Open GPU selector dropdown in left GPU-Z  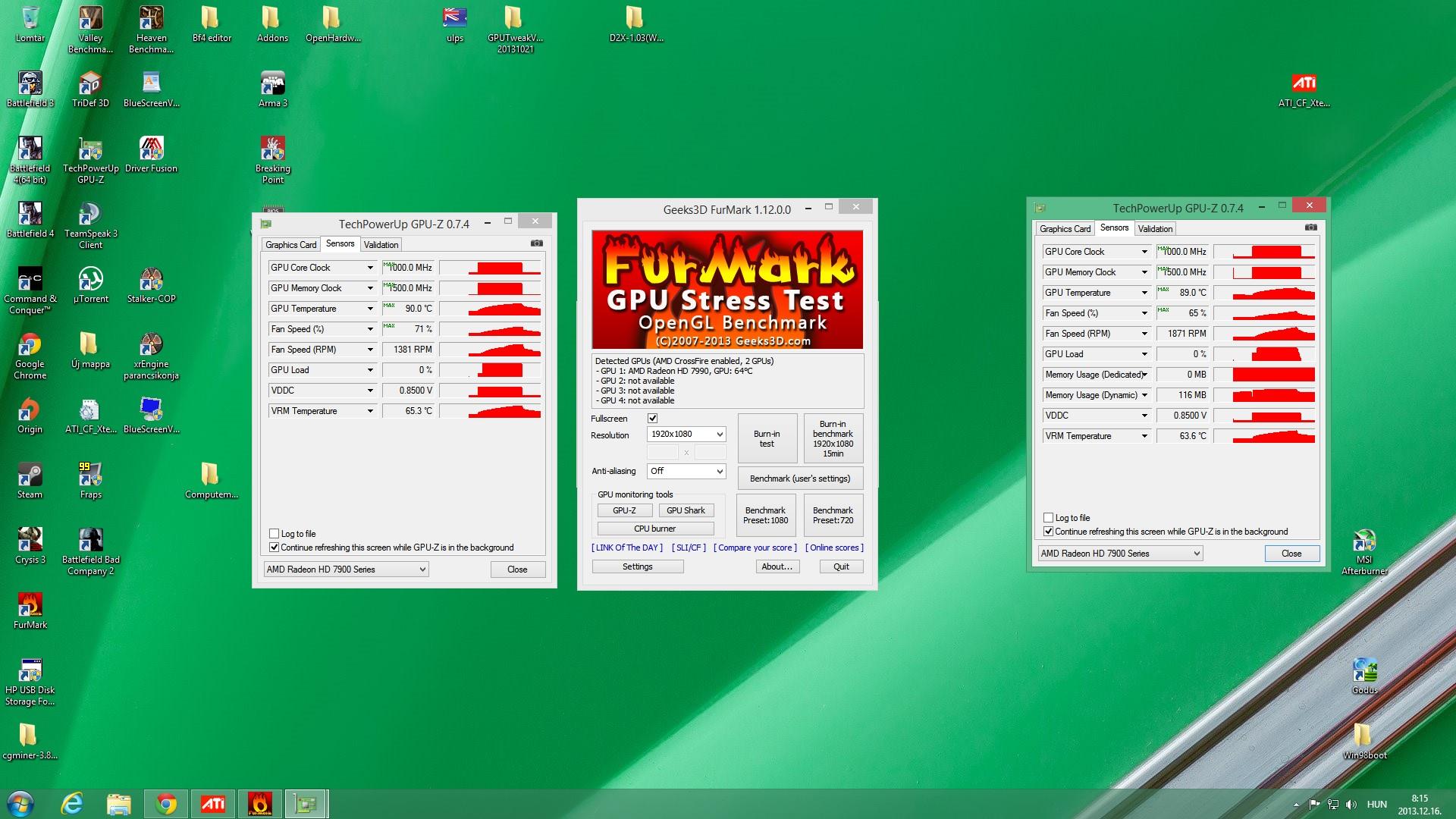point(347,570)
